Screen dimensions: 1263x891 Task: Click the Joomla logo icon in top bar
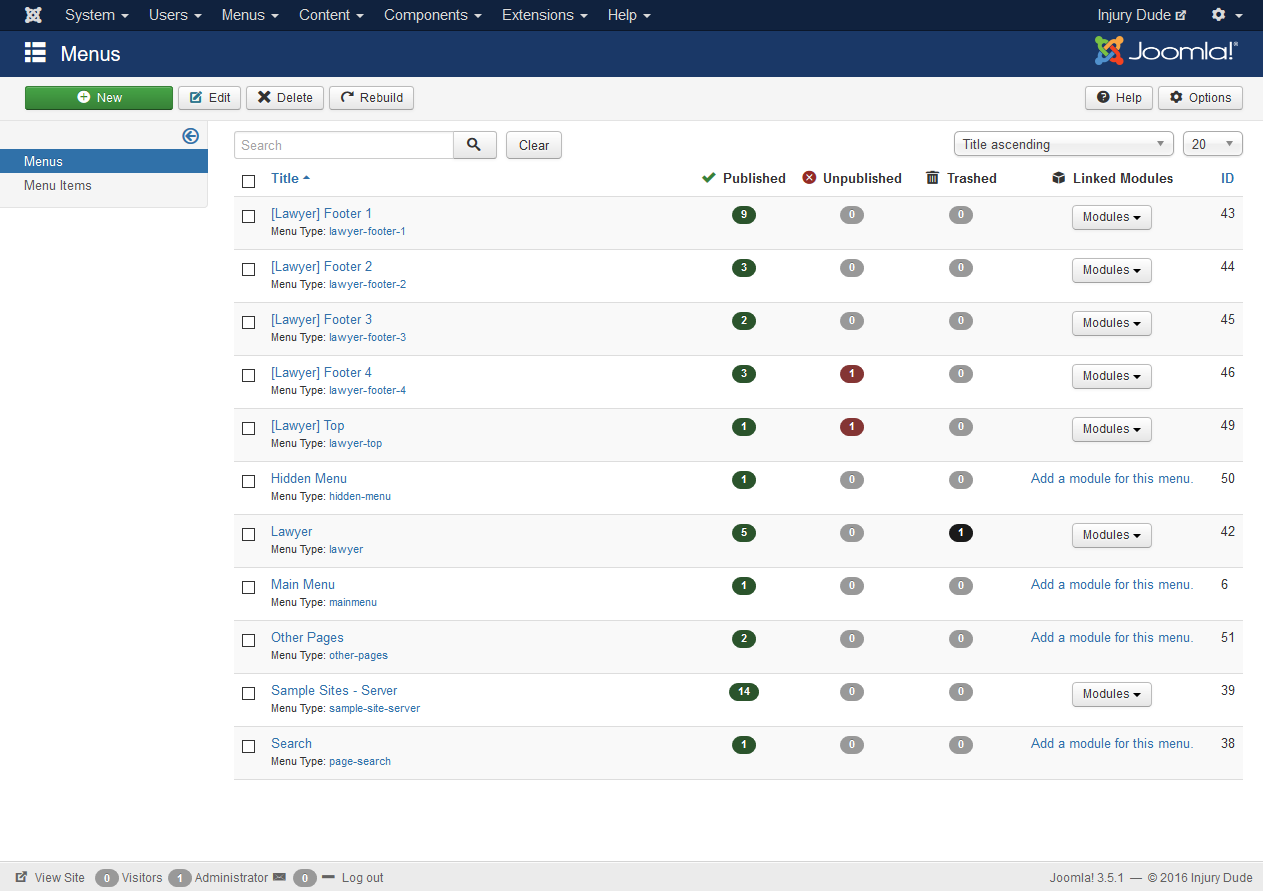[33, 15]
